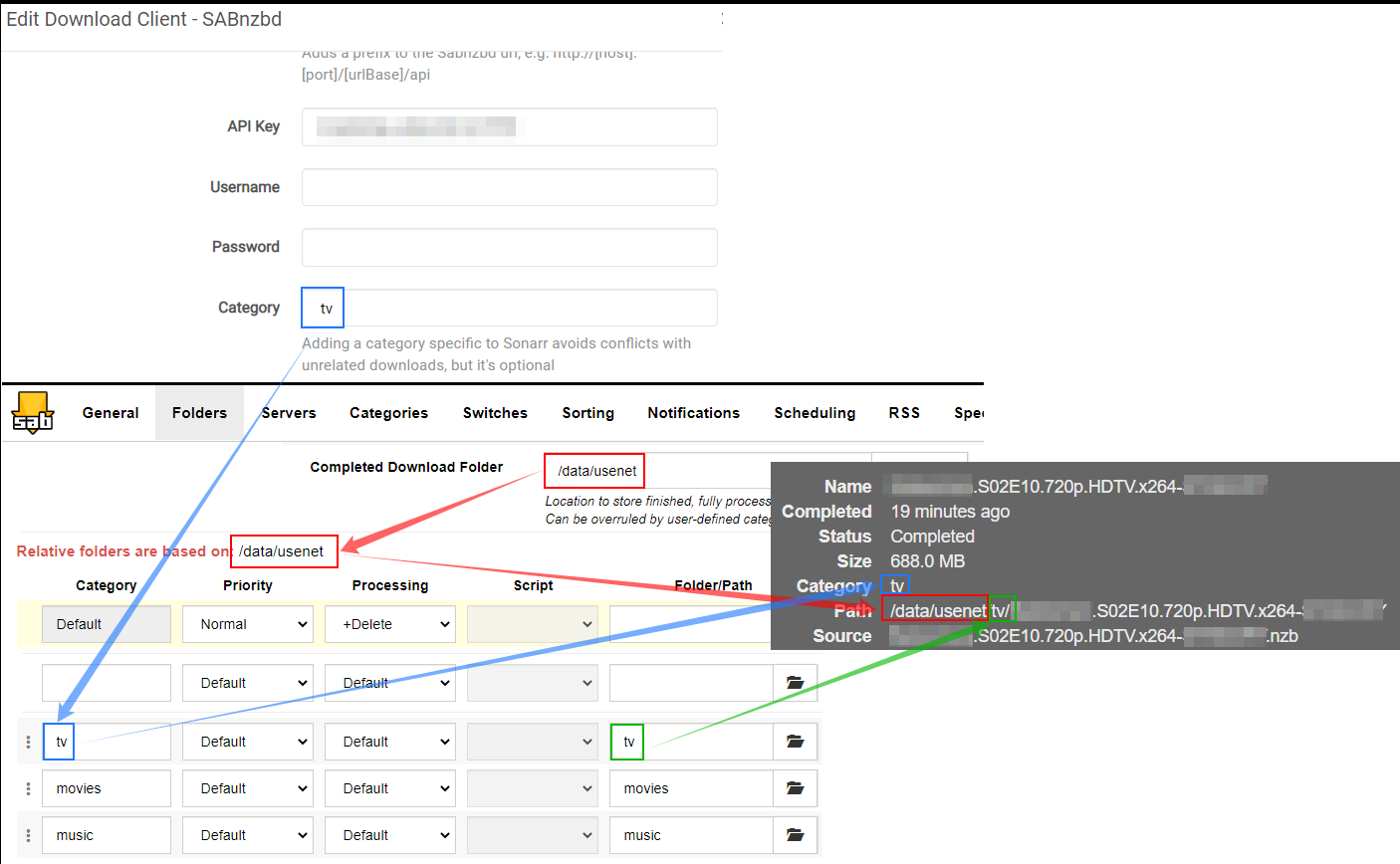Grab the drag handle of music row
This screenshot has width=1400, height=864.
(28, 835)
